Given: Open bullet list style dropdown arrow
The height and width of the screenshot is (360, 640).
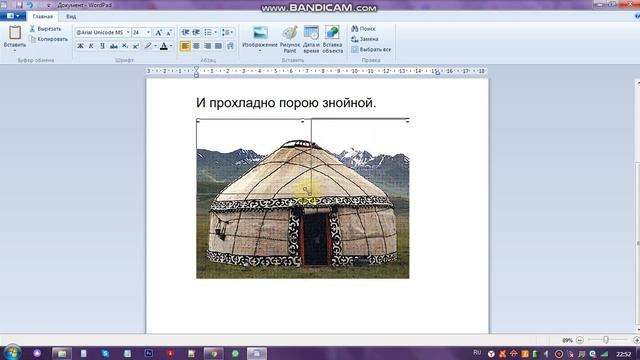Looking at the screenshot, I should 216,32.
